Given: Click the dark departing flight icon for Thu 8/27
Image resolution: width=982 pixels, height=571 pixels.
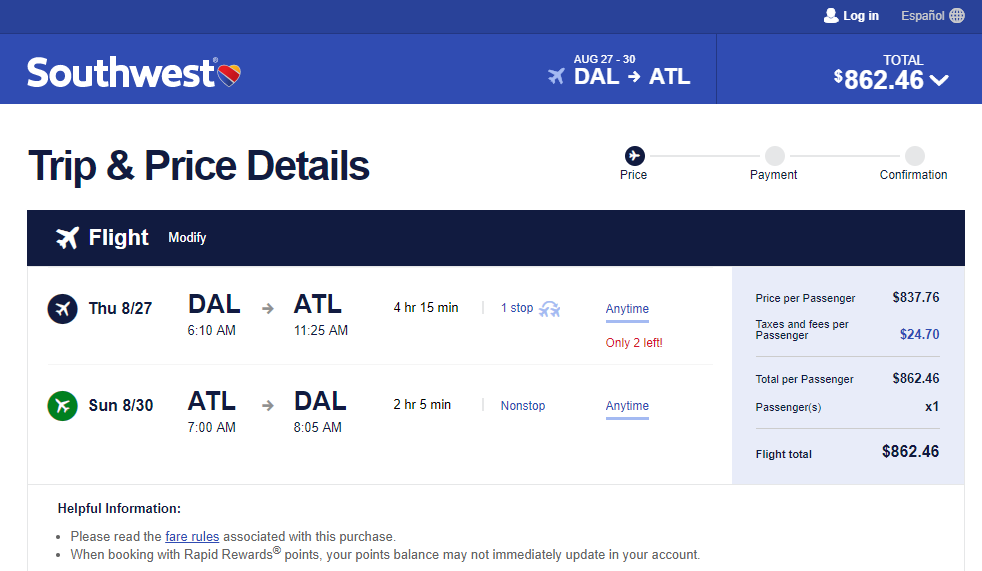Looking at the screenshot, I should pyautogui.click(x=62, y=309).
